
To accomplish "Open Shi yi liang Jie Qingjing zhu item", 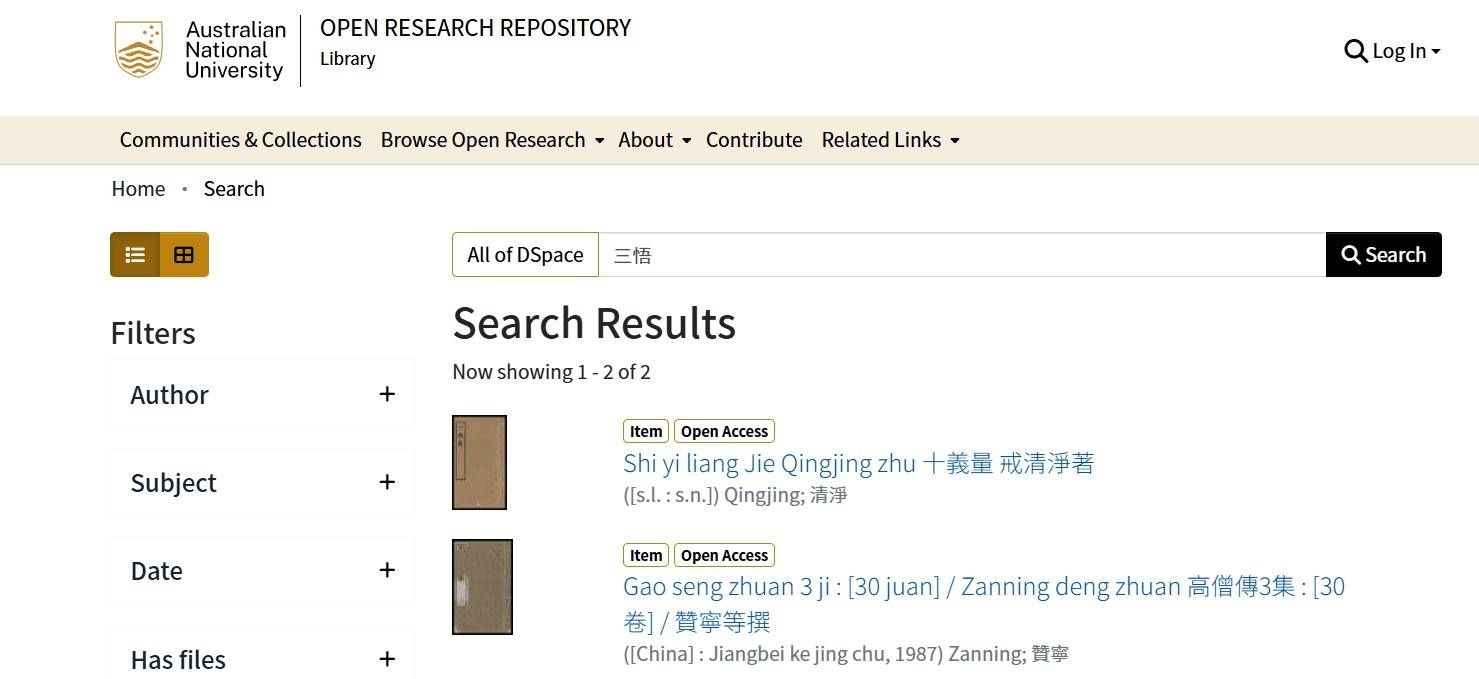I will (858, 463).
